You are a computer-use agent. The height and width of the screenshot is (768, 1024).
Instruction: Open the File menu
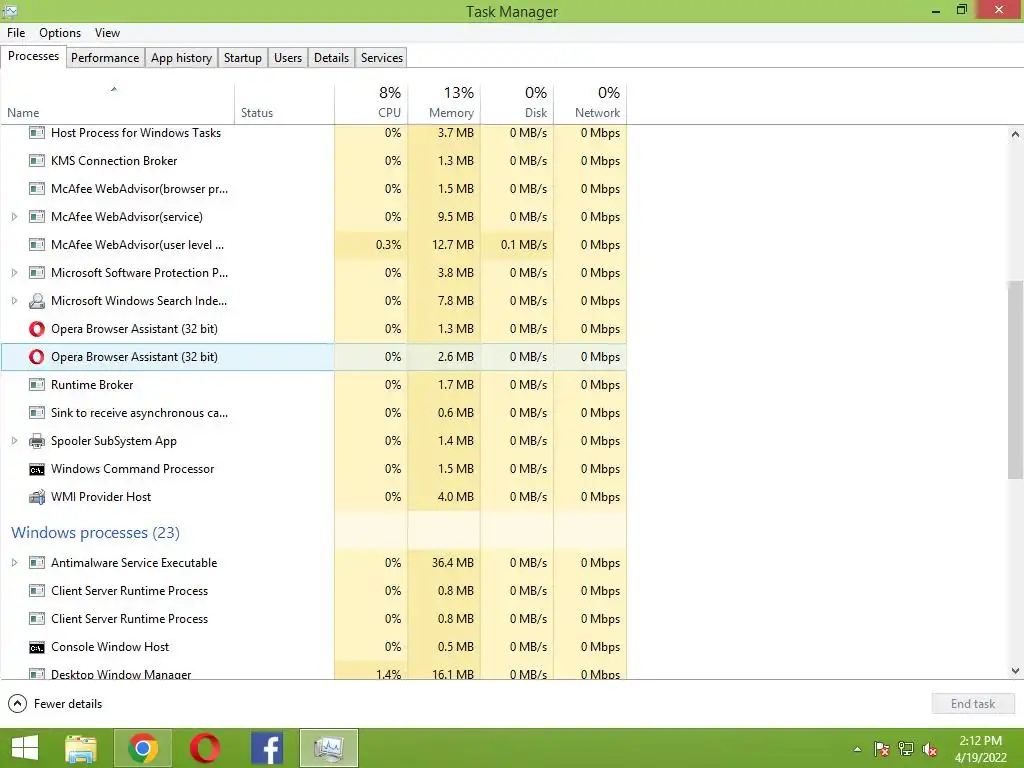[x=16, y=33]
